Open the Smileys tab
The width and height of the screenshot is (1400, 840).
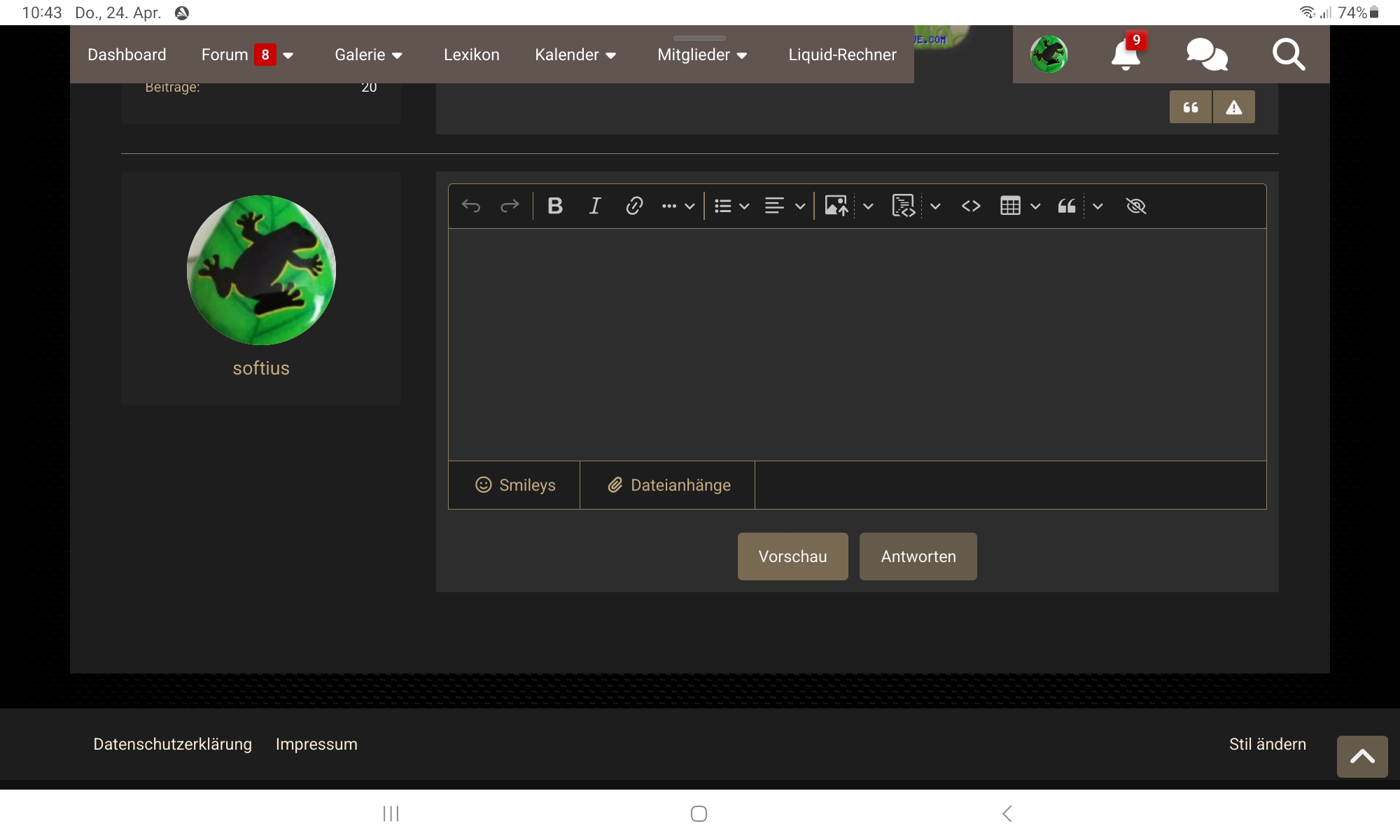[x=514, y=485]
